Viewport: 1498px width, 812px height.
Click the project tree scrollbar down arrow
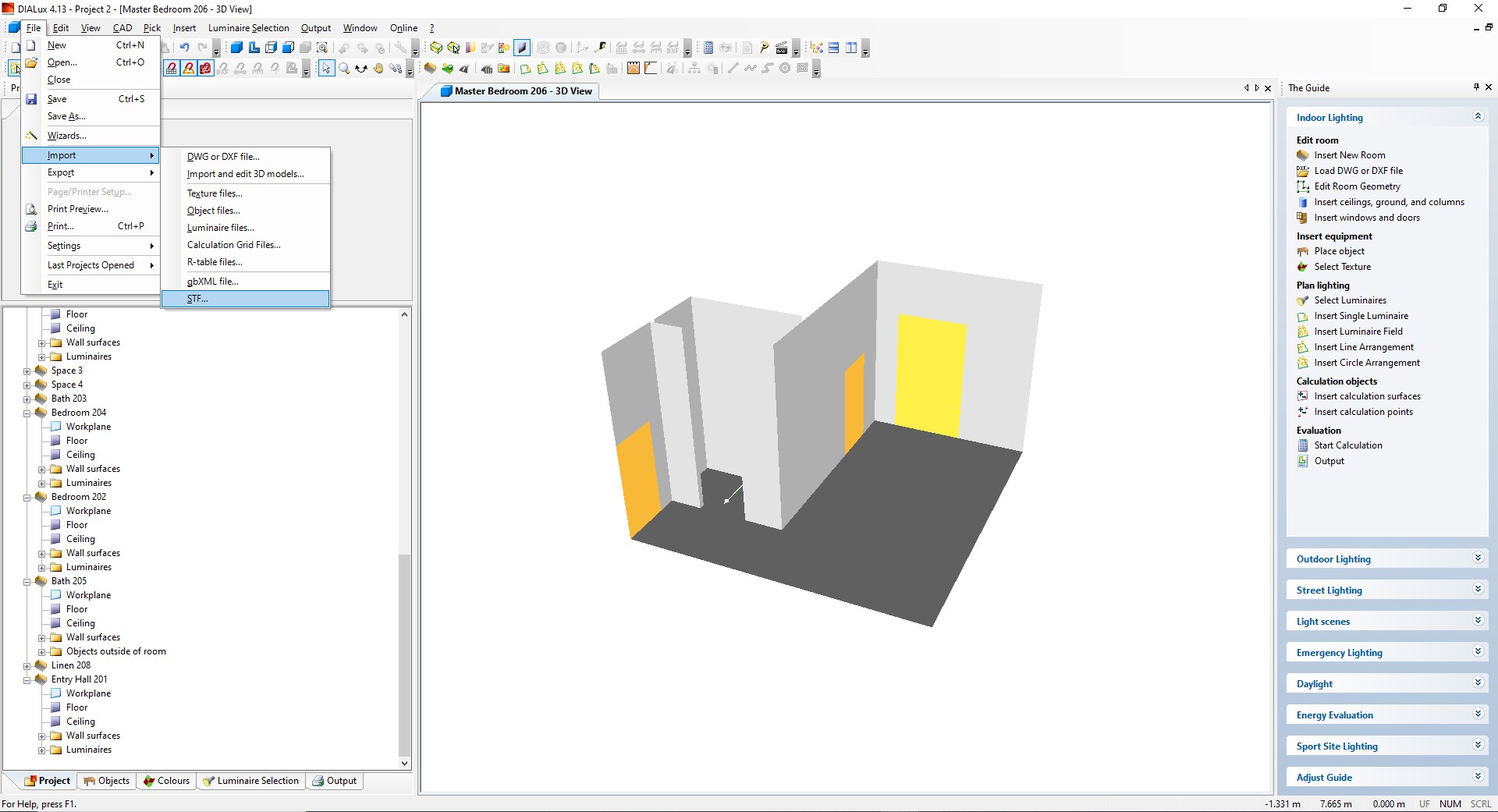click(x=404, y=763)
